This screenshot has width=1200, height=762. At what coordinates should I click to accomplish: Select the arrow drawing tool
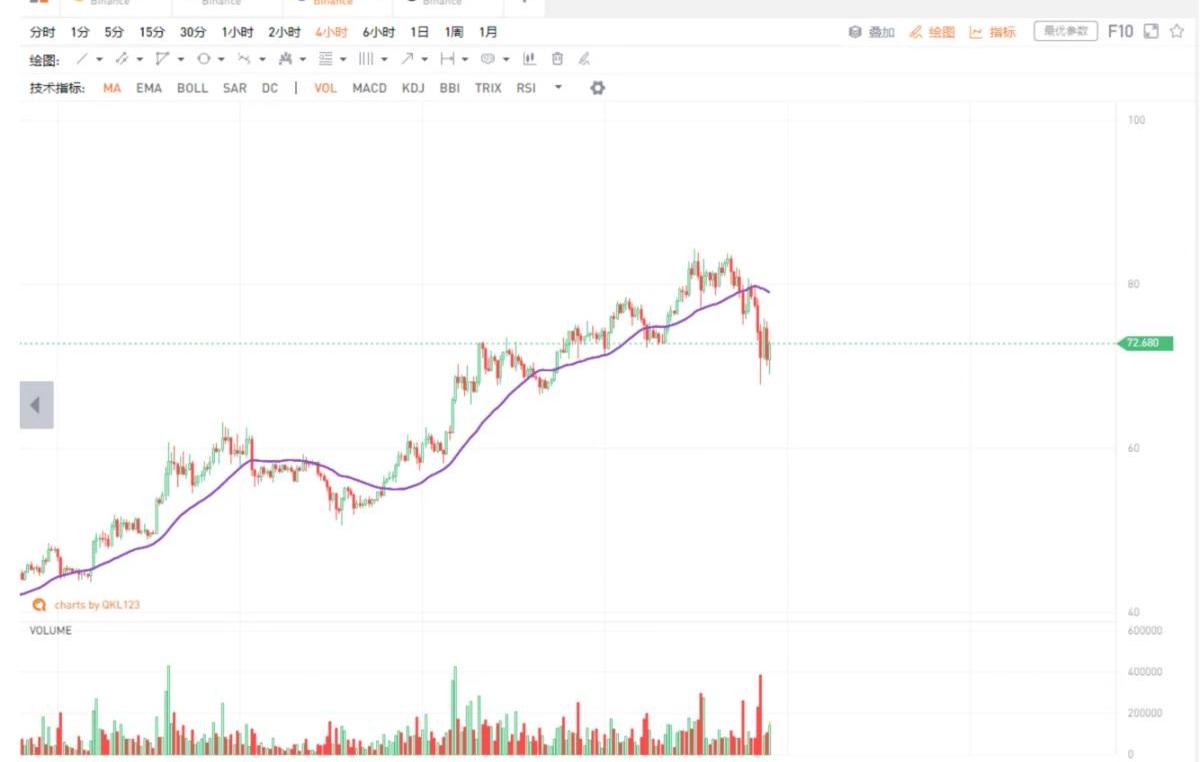pyautogui.click(x=407, y=60)
